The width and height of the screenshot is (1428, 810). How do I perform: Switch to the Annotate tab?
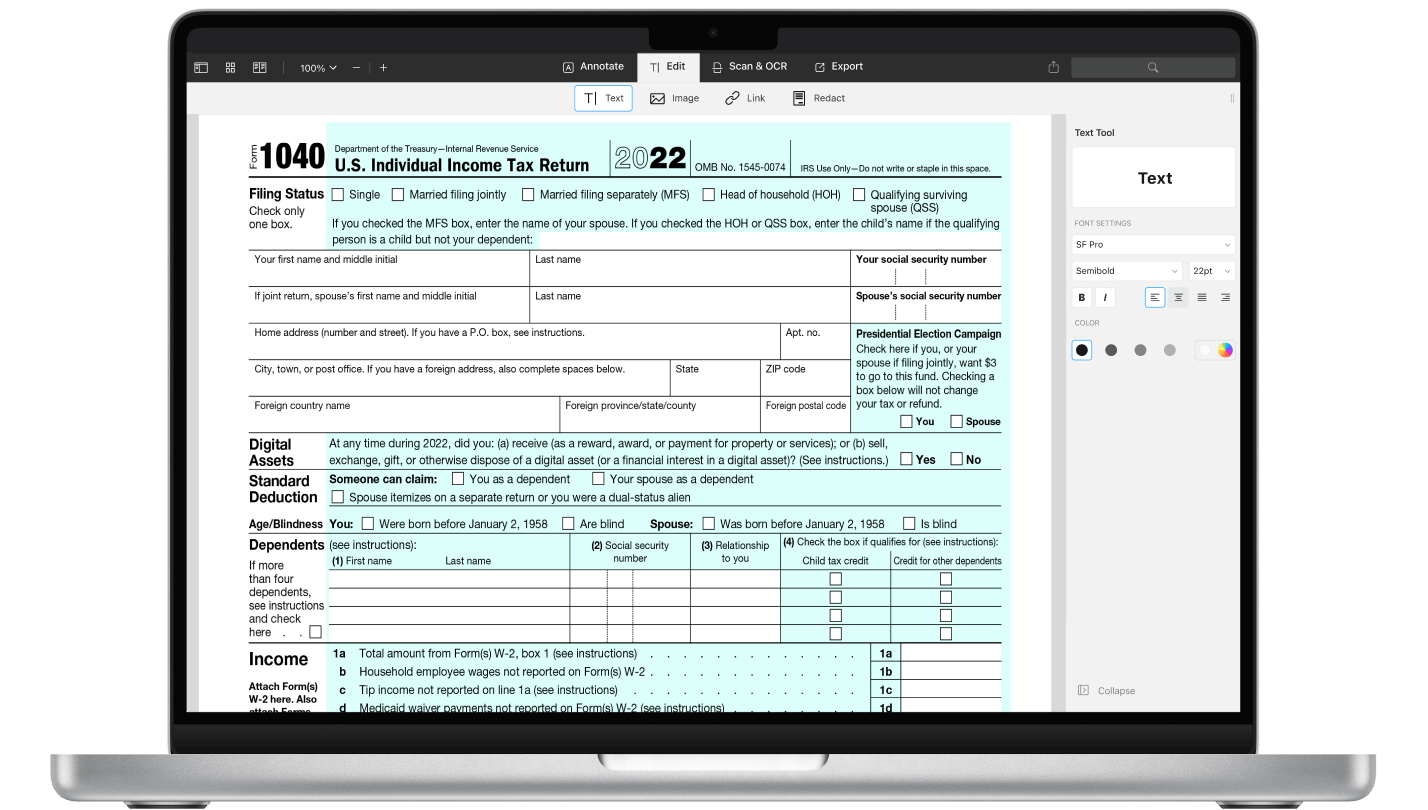click(x=594, y=67)
